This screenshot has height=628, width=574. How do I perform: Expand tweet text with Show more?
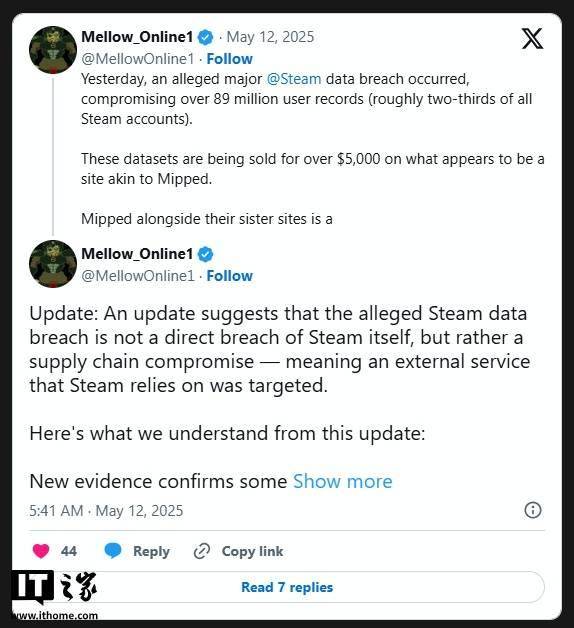click(x=342, y=481)
